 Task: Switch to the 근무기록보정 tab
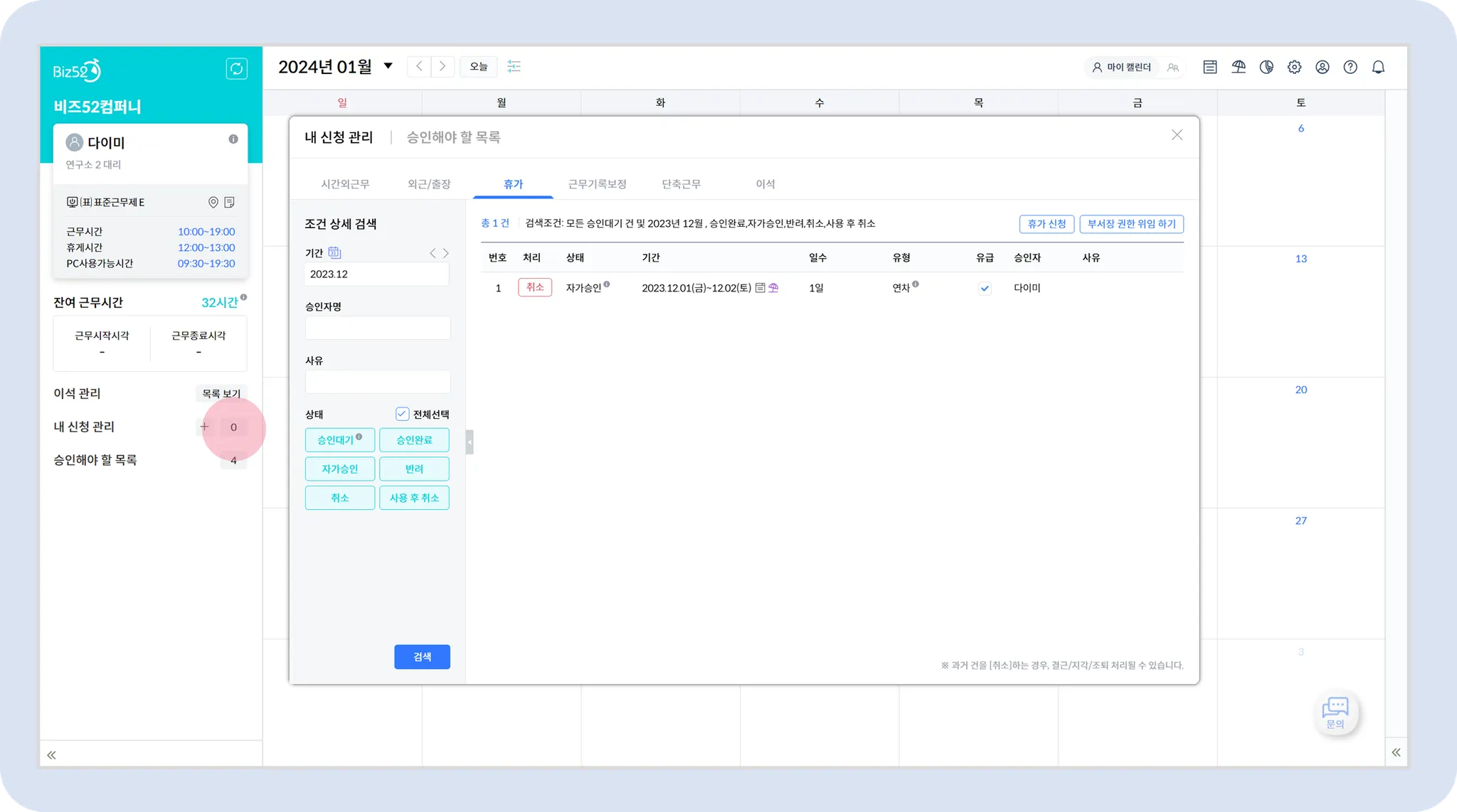click(x=597, y=184)
